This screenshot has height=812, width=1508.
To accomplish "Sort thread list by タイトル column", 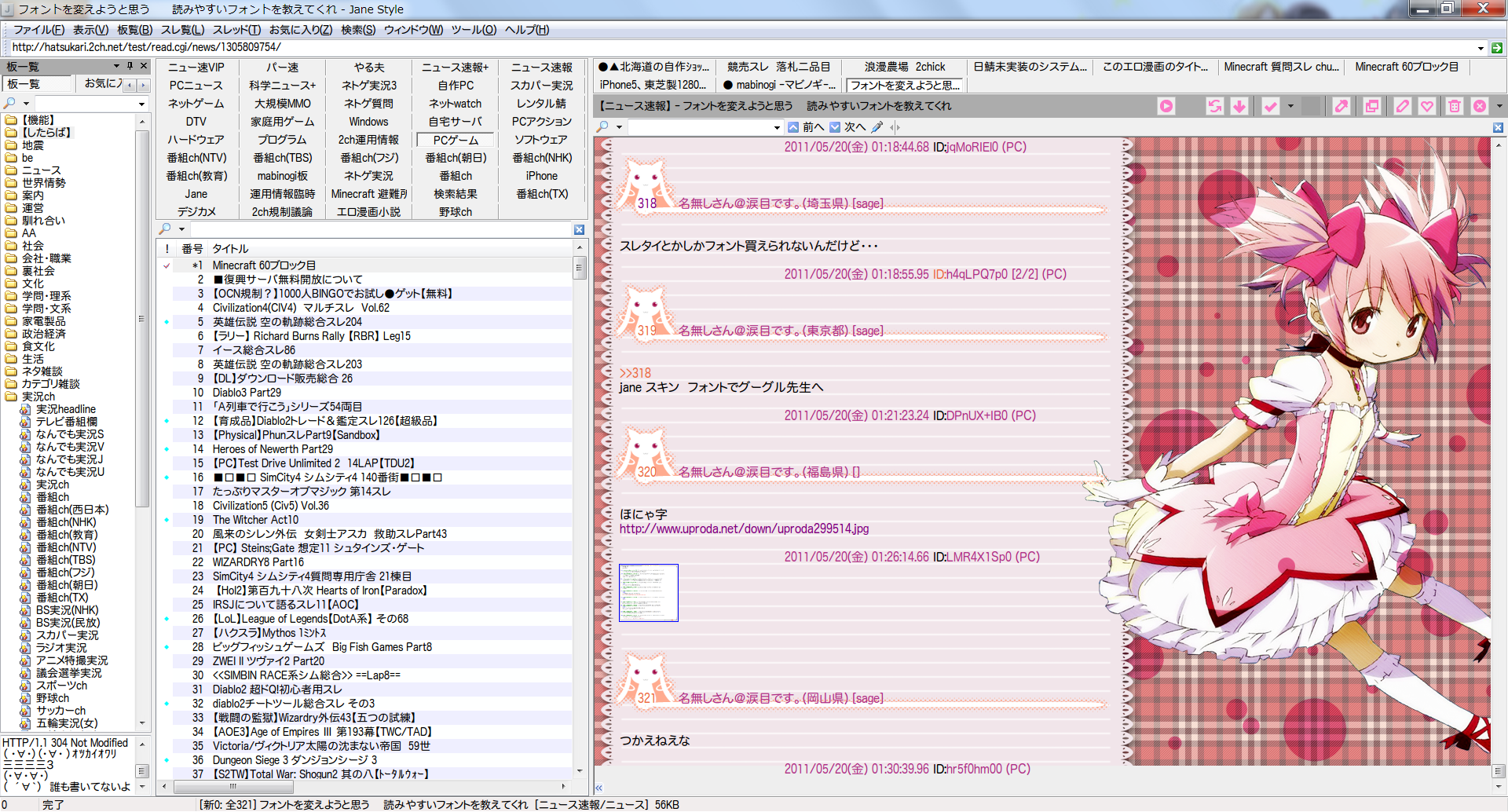I will (x=230, y=249).
